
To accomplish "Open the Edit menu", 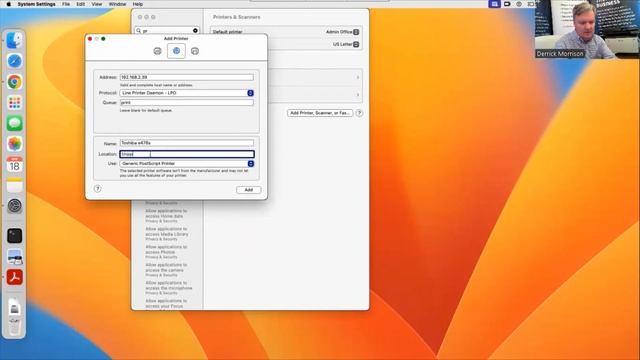I will 81,4.
